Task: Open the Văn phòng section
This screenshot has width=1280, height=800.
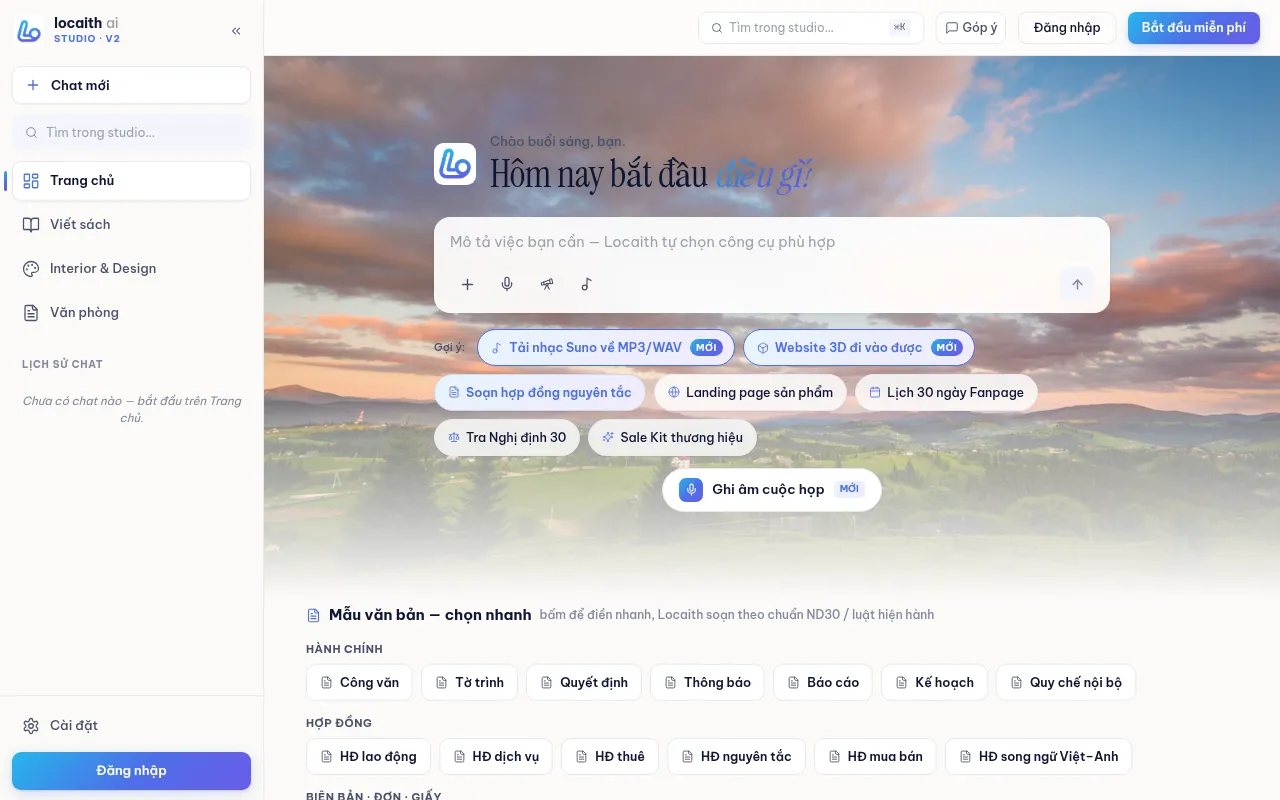Action: [131, 312]
